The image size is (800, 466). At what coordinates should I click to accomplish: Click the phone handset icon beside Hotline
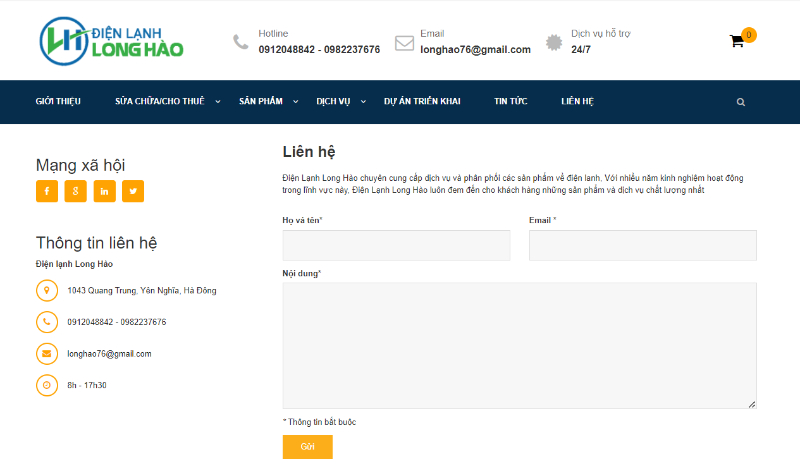click(241, 42)
